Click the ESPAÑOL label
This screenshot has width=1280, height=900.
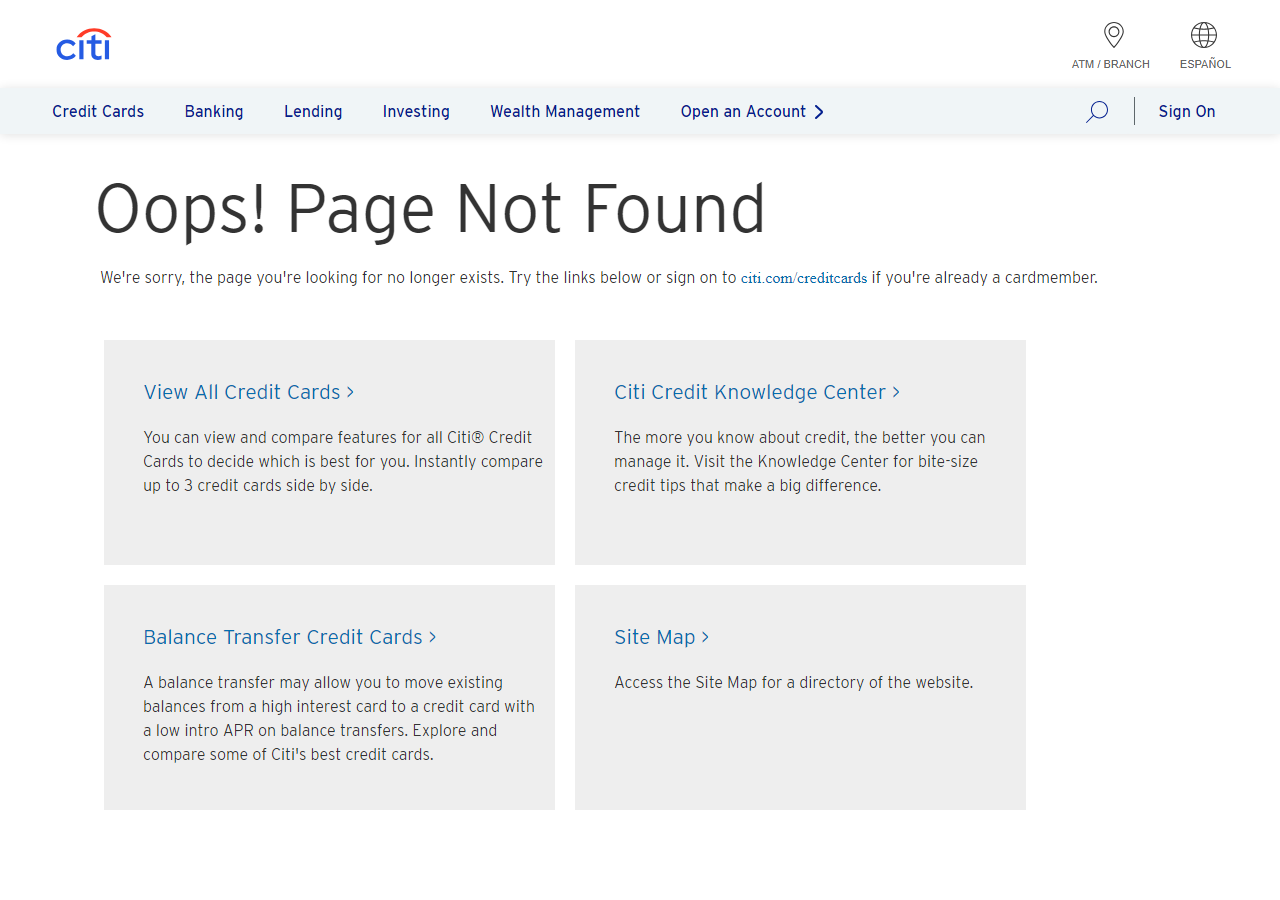(x=1205, y=64)
